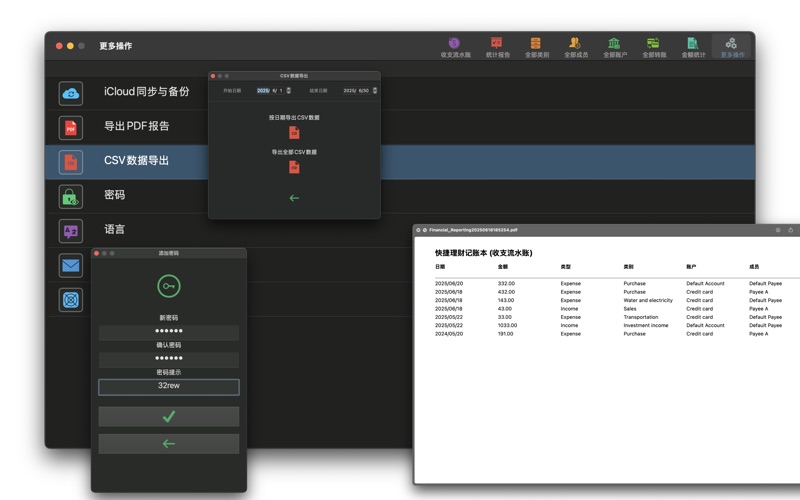Screen dimensions: 800x500
Task: Click the 语言 language icon
Action: (x=70, y=230)
